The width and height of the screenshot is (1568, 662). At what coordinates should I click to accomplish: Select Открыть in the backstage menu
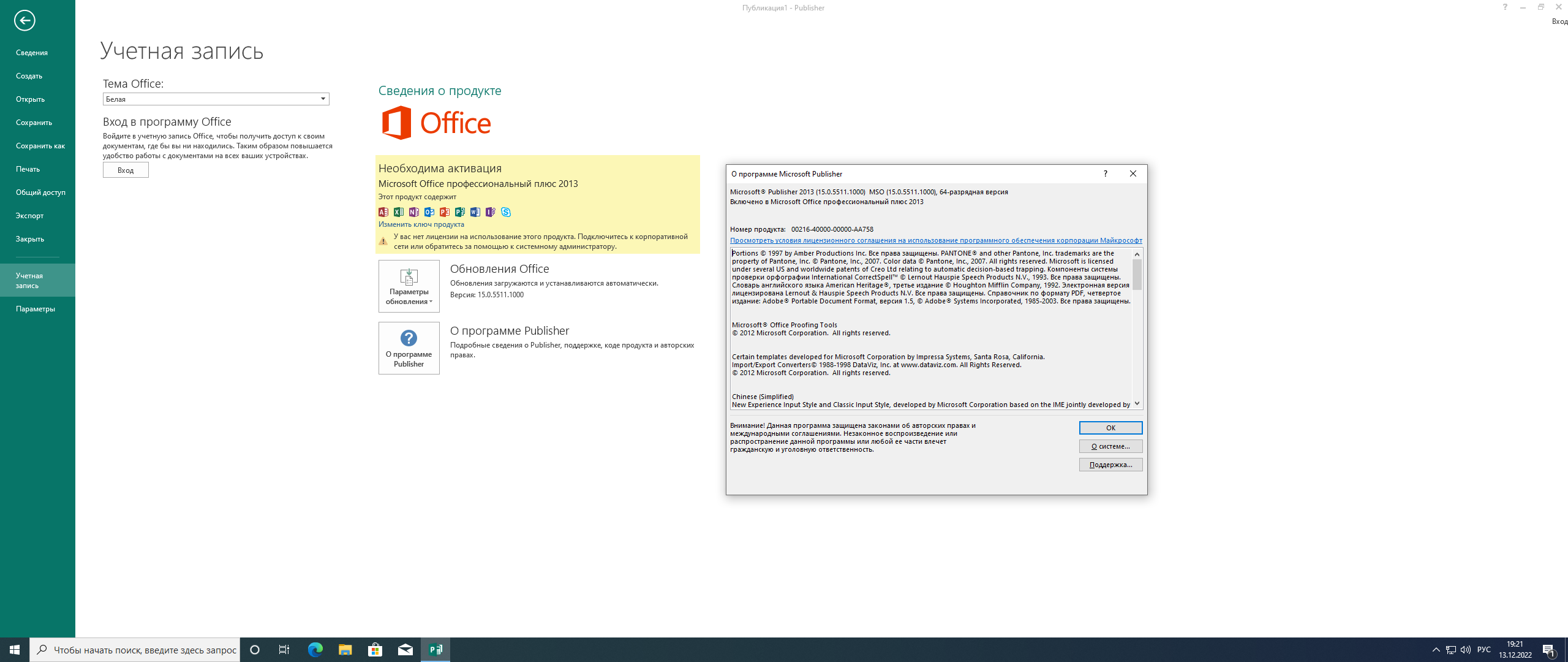[37, 99]
